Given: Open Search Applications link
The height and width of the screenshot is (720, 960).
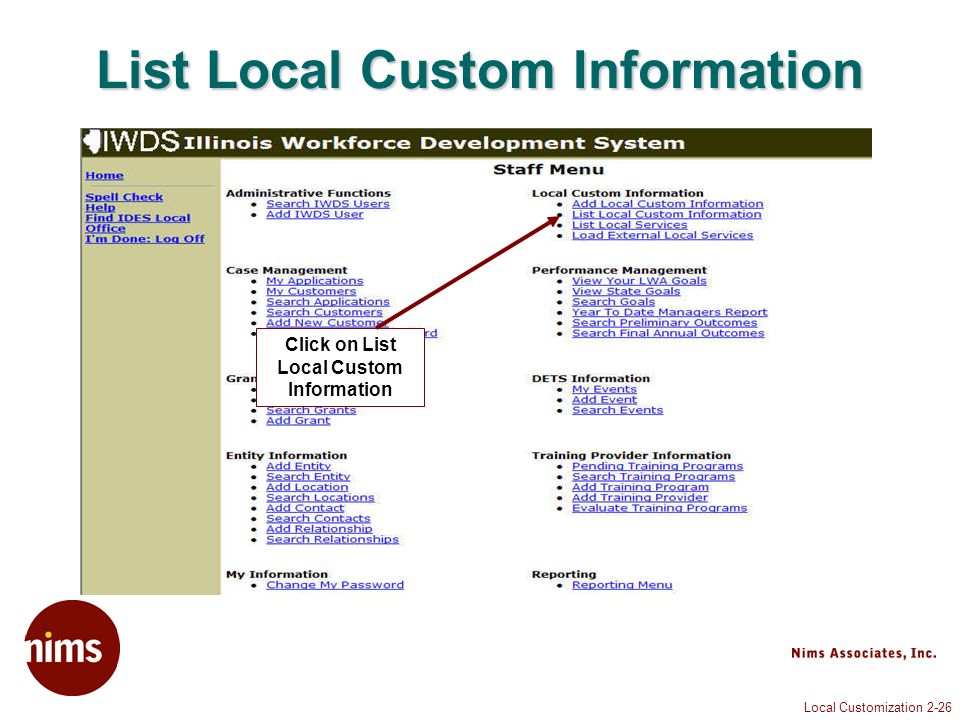Looking at the screenshot, I should [328, 302].
